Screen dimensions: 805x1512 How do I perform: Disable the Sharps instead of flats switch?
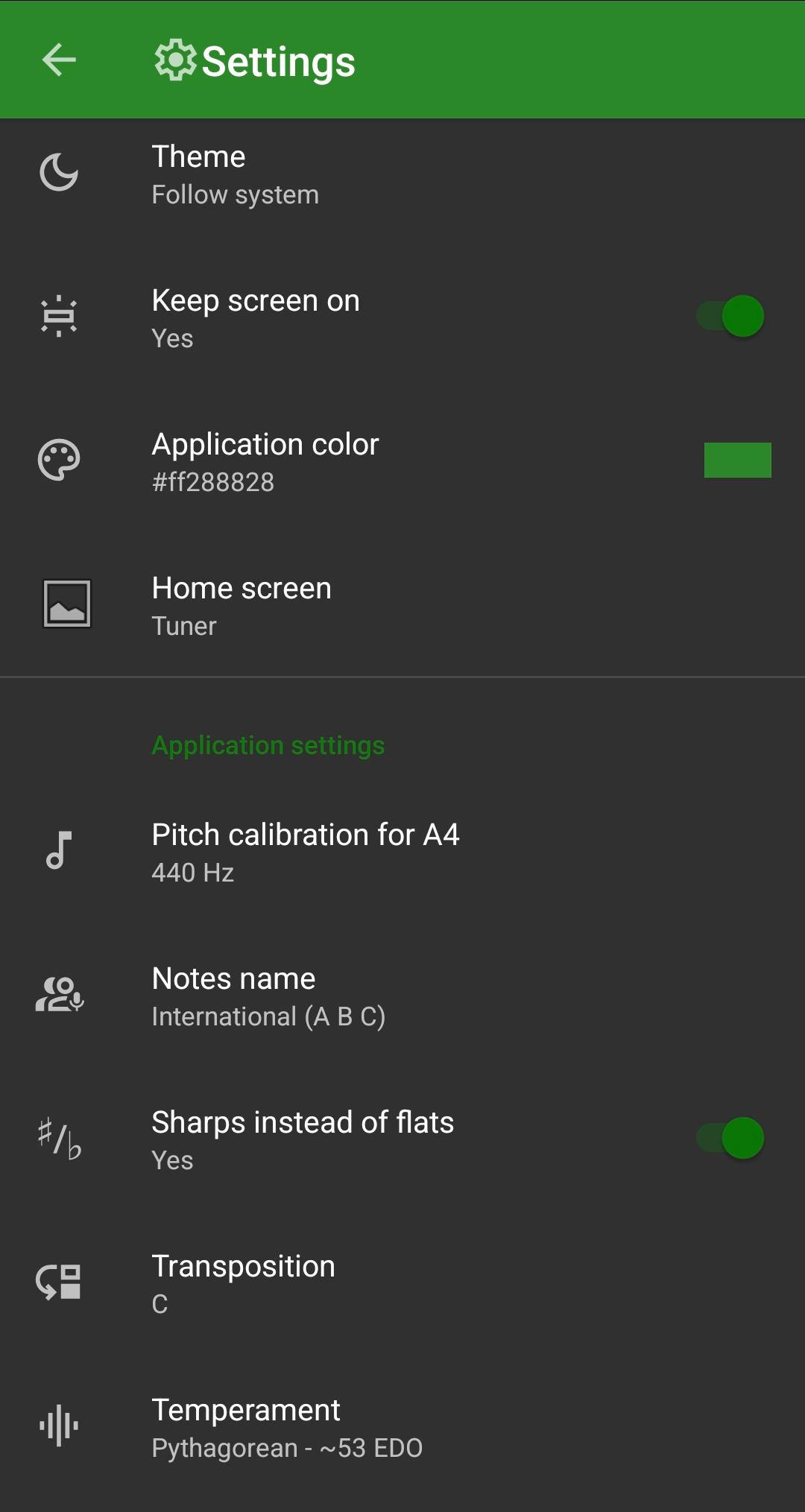click(x=730, y=1138)
